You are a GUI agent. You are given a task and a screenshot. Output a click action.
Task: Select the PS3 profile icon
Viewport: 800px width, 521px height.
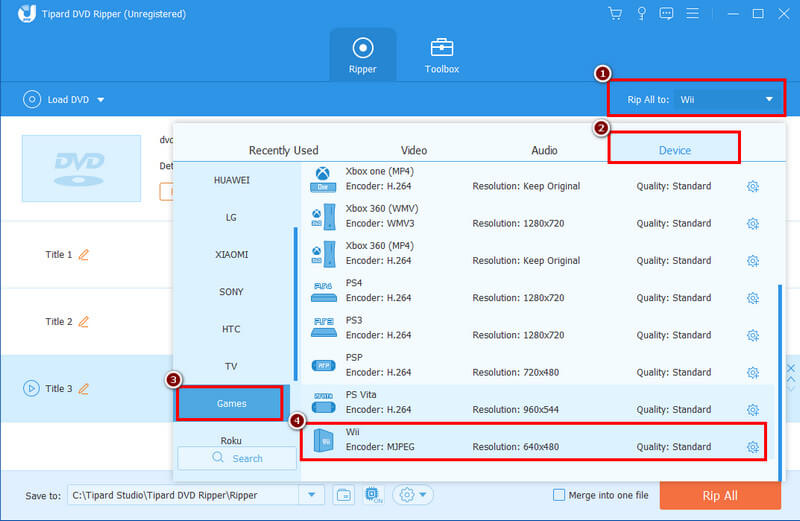323,328
